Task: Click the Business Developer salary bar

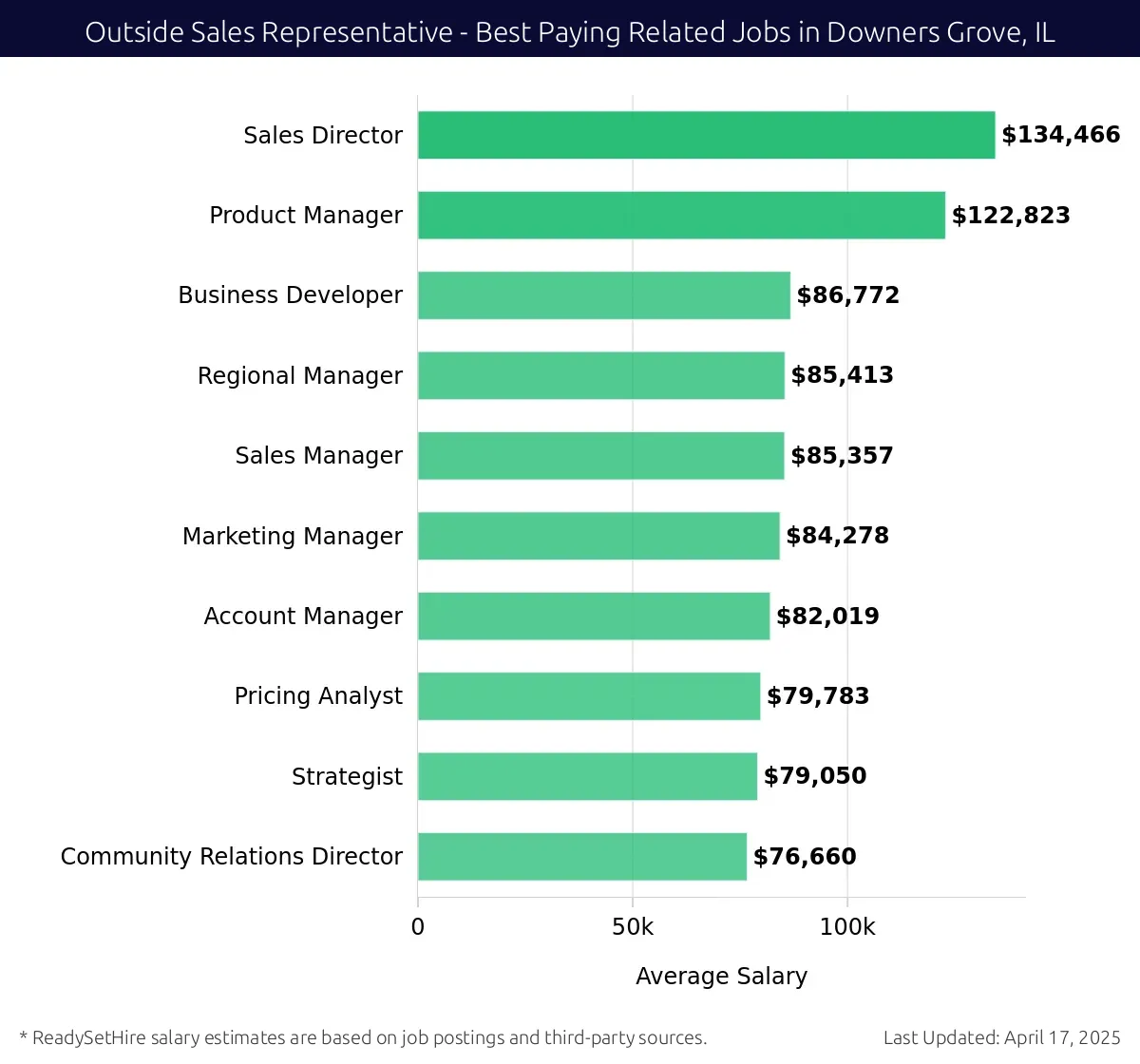Action: (604, 295)
